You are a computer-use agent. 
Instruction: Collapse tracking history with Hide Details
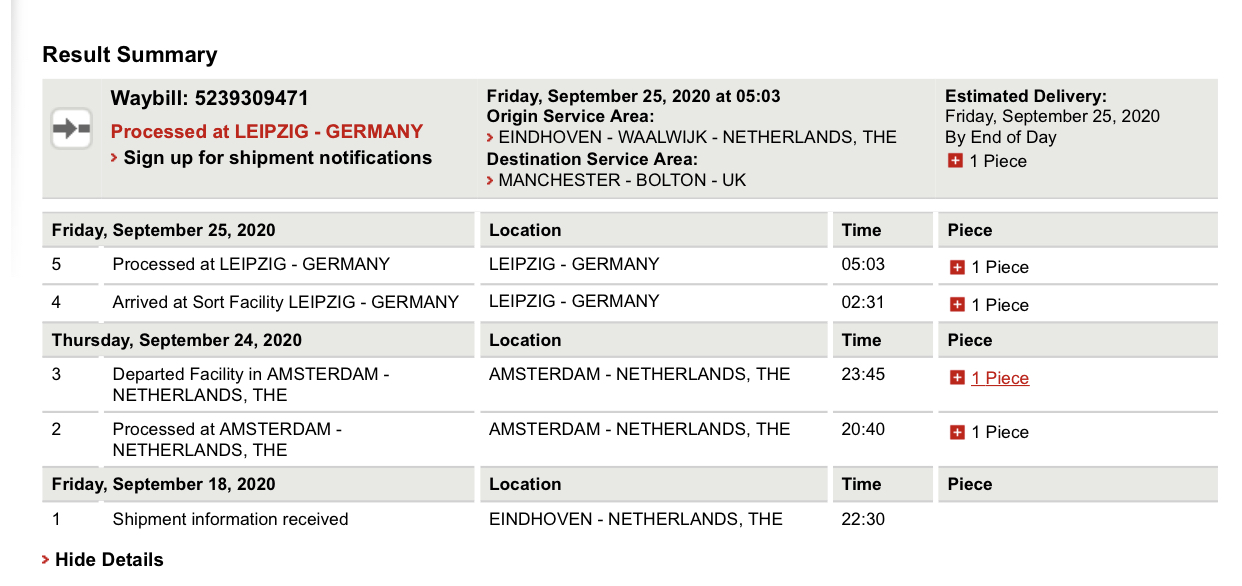click(108, 560)
